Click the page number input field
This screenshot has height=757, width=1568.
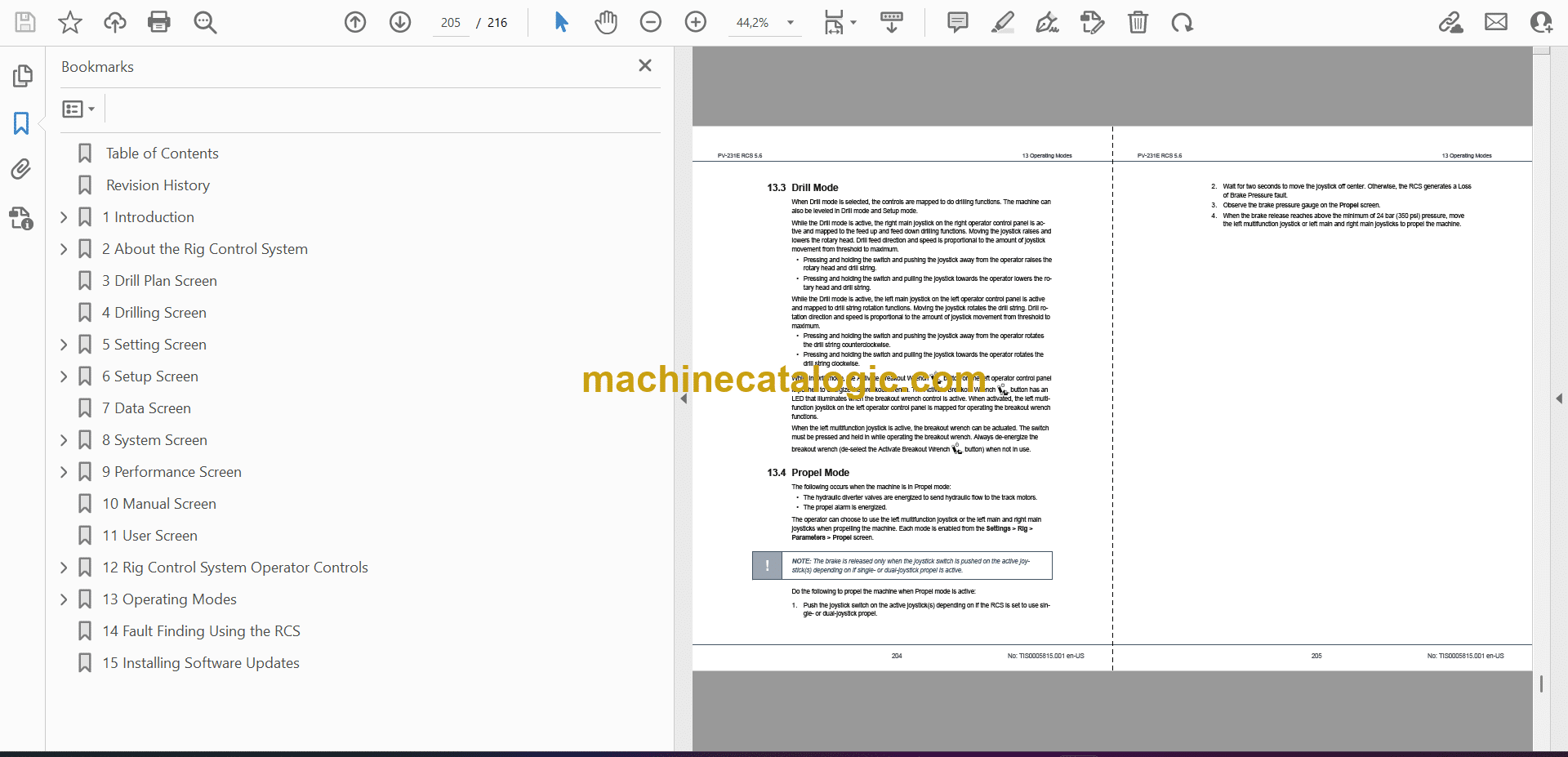click(451, 23)
